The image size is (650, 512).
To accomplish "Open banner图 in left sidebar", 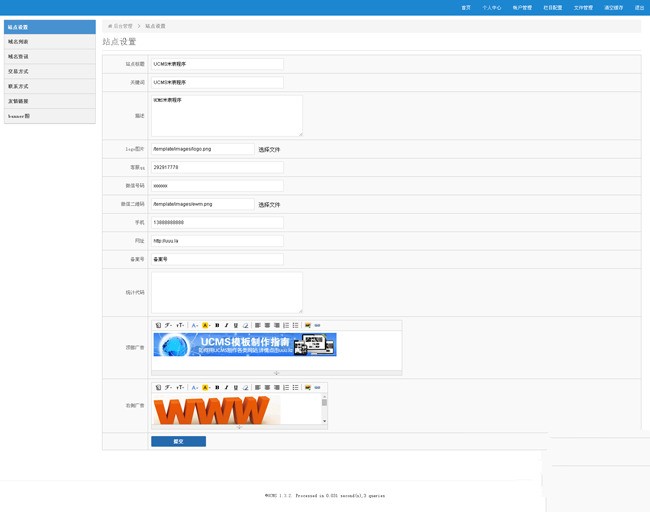I will 50,116.
